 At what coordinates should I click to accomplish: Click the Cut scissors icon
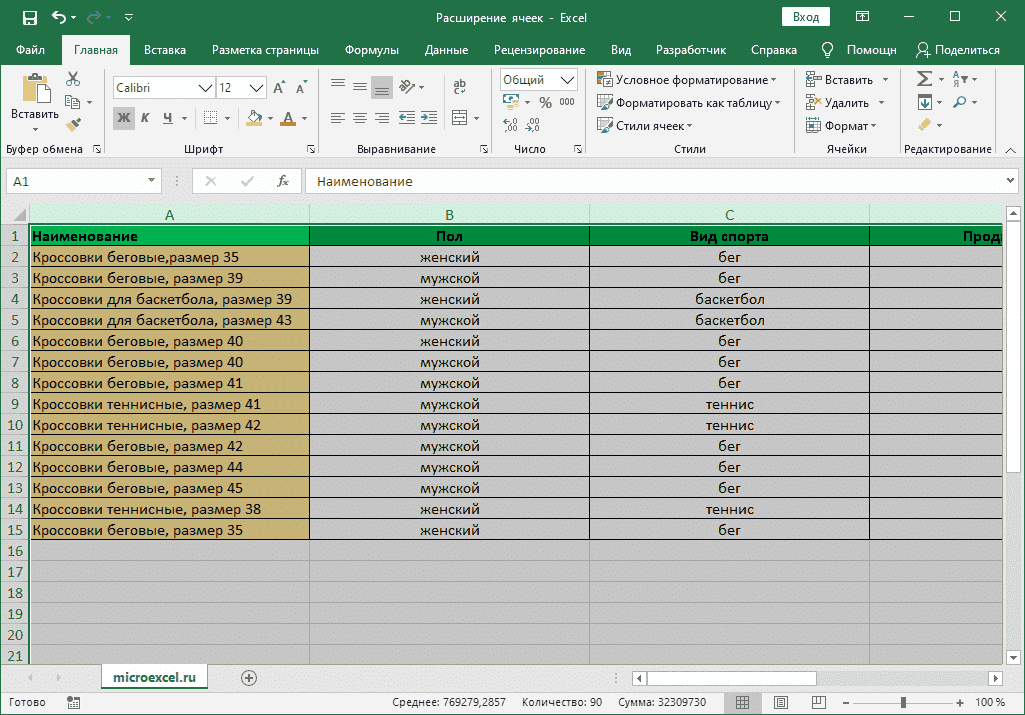pyautogui.click(x=73, y=79)
